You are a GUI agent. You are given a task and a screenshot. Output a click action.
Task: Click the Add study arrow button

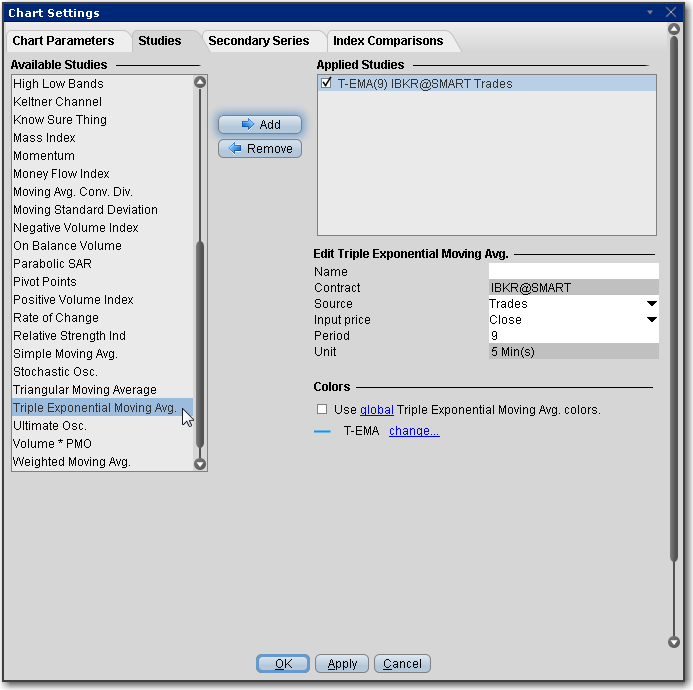pyautogui.click(x=260, y=125)
